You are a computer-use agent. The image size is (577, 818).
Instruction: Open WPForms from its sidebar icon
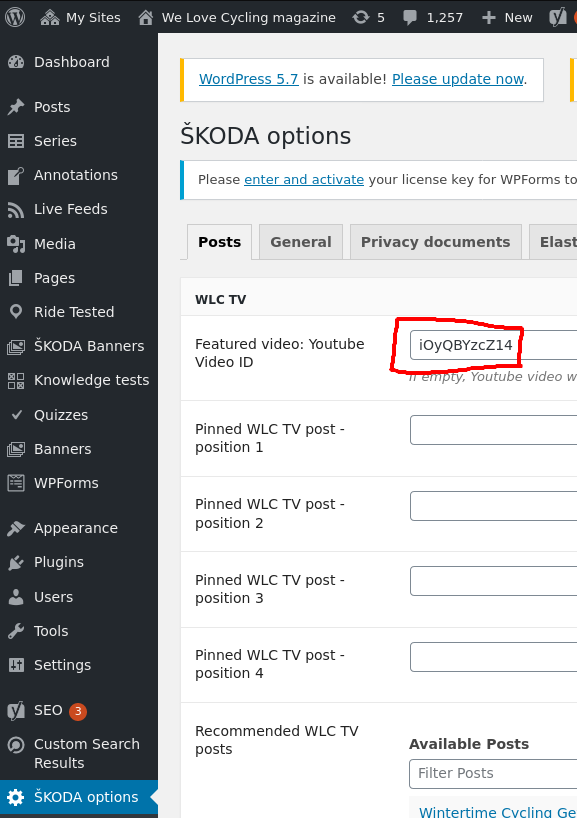[x=16, y=483]
